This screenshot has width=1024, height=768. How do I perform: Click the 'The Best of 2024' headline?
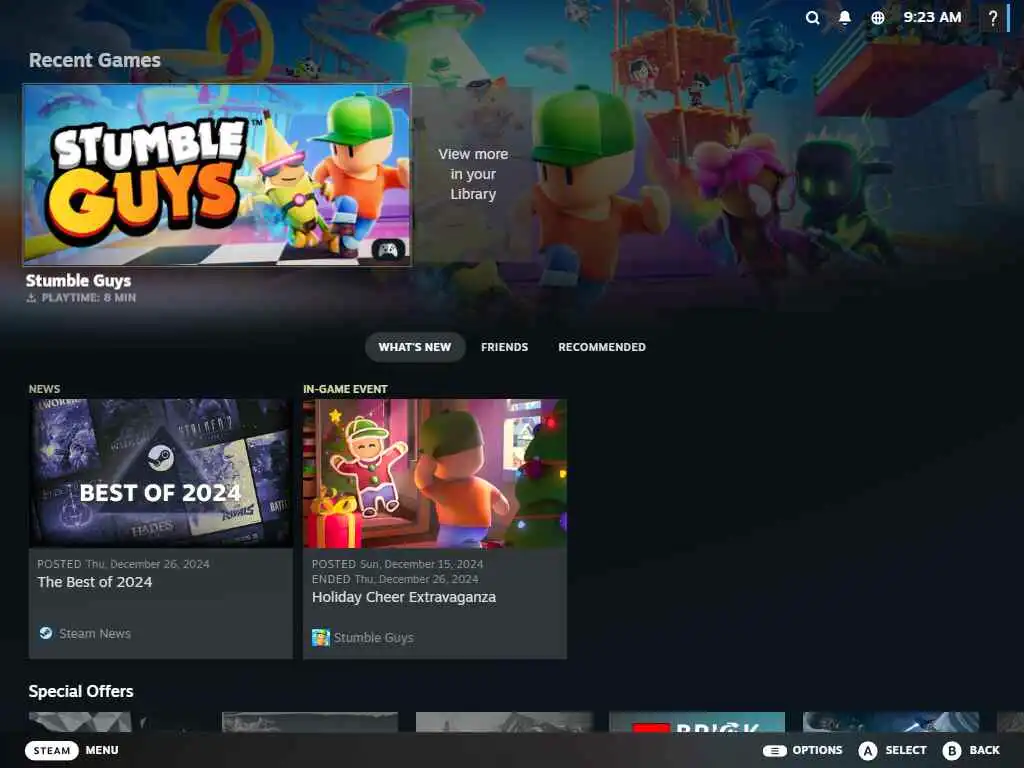tap(95, 582)
